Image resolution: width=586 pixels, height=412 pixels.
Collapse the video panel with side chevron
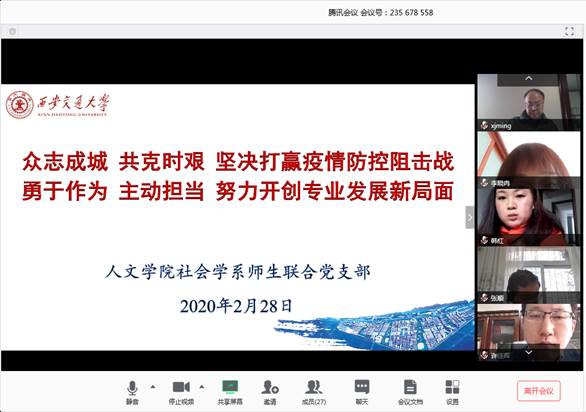tap(470, 217)
